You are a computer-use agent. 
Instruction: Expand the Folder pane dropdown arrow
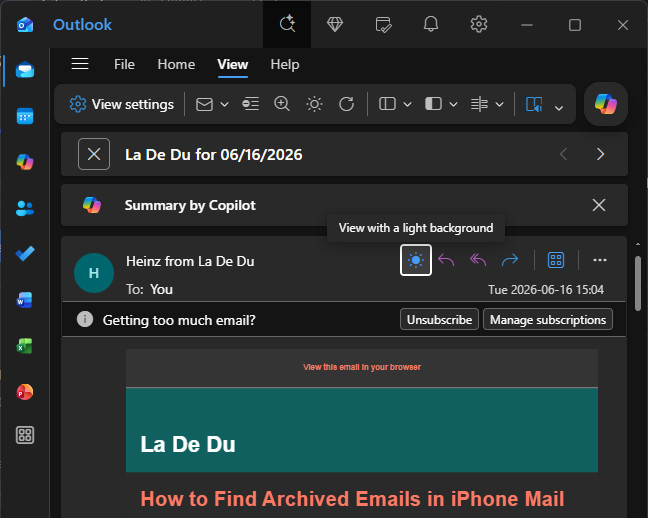[x=407, y=104]
